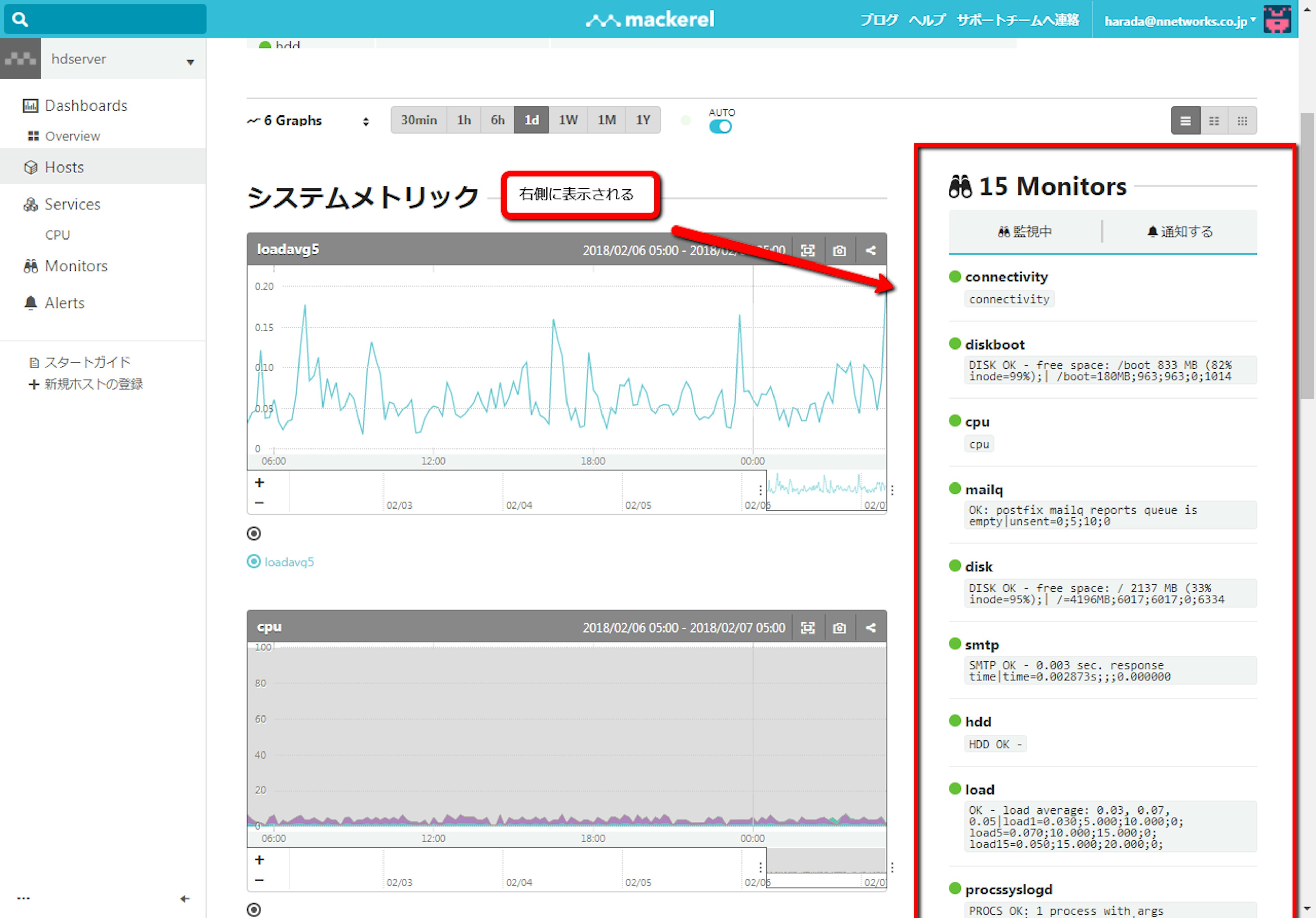Switch to the 通知する tab
Screen dimensions: 1316x918
(1180, 232)
